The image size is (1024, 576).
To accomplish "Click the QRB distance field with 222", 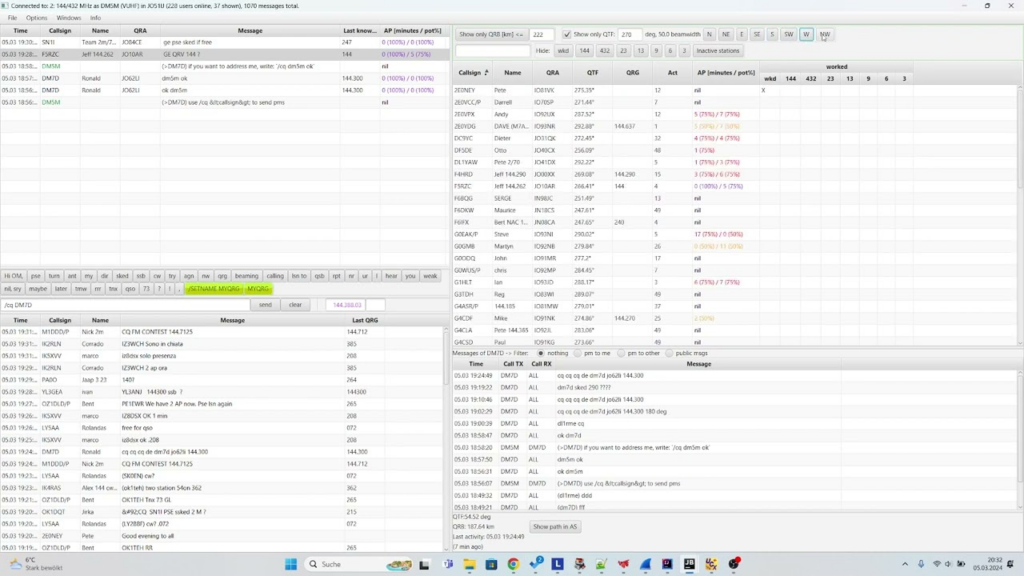I will coord(541,35).
